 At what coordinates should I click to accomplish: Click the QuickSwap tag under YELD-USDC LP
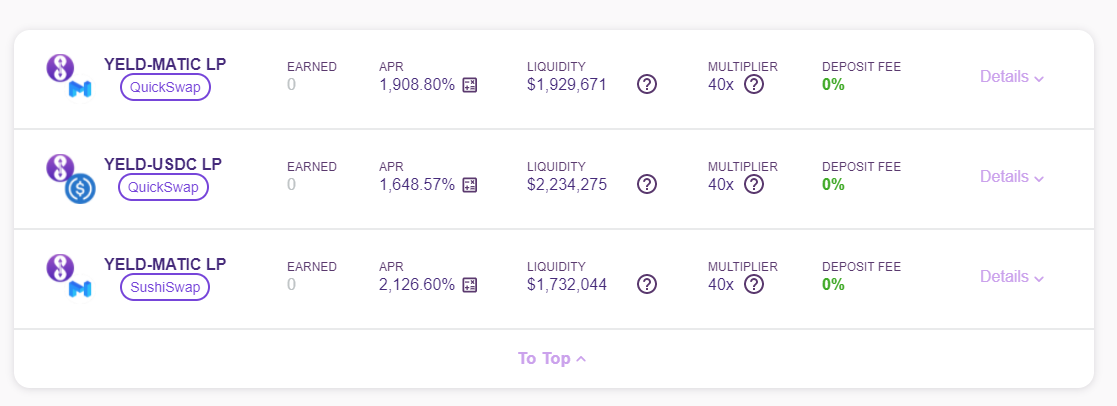[163, 187]
